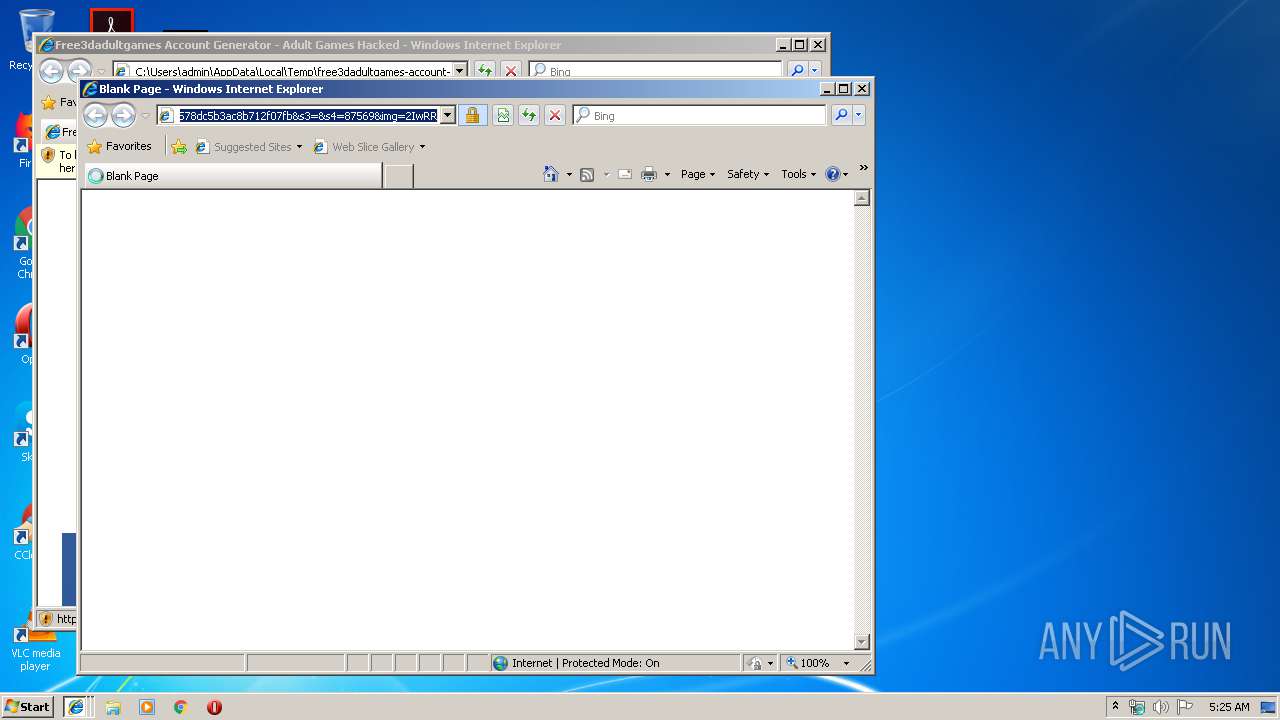Go to Home page icon
This screenshot has width=1280, height=720.
coord(550,174)
